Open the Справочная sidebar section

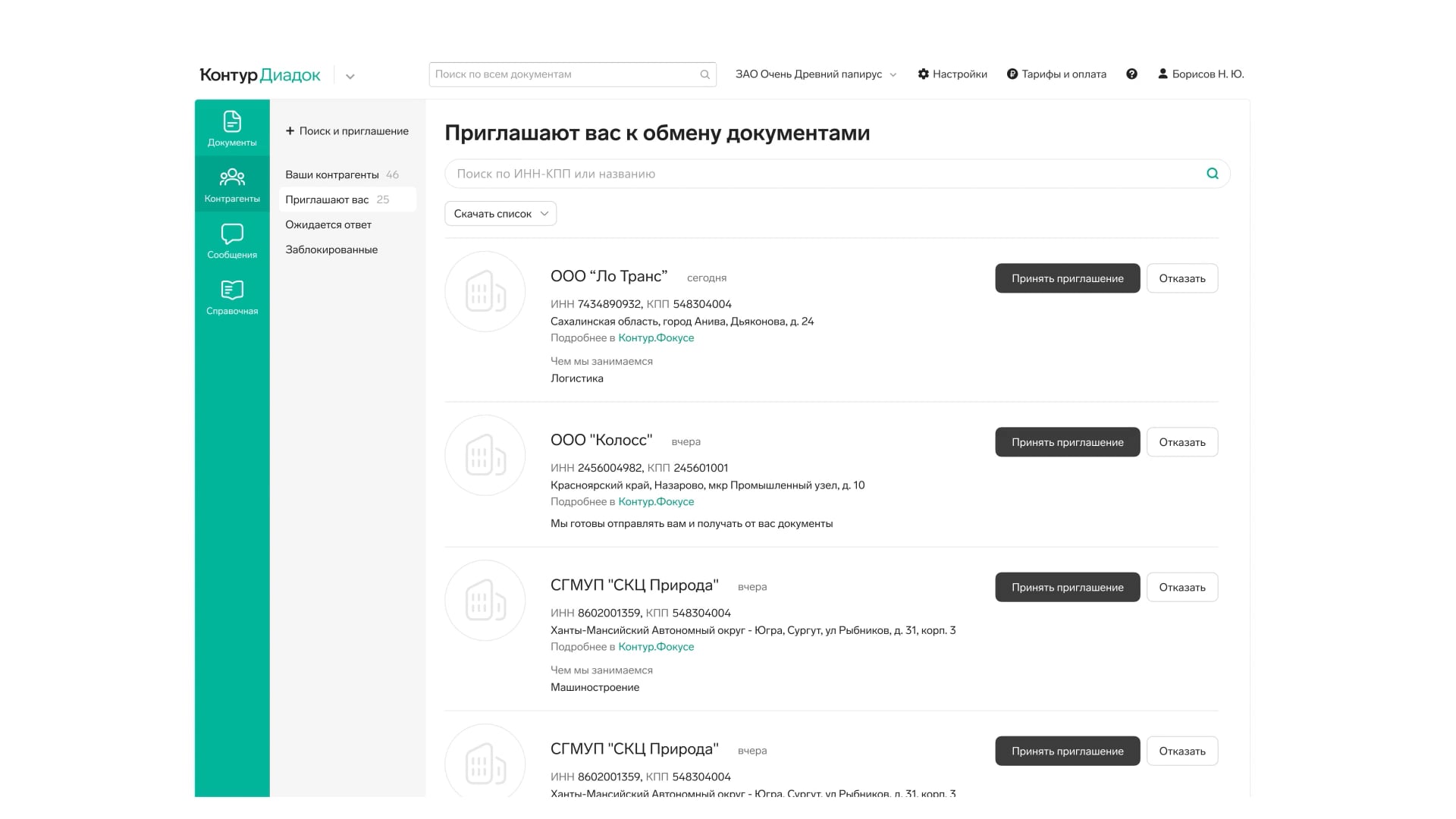coord(232,297)
